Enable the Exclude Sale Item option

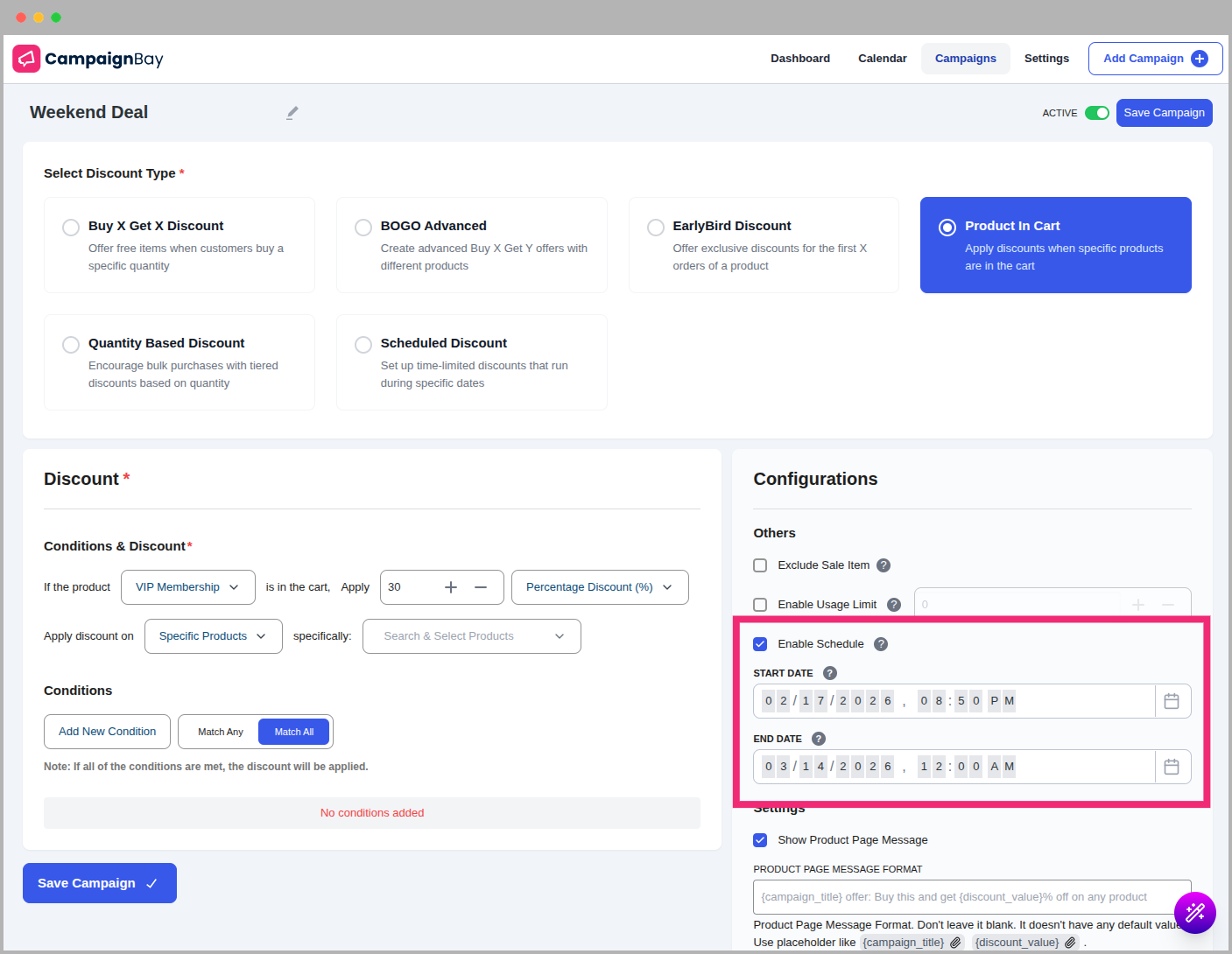tap(760, 565)
